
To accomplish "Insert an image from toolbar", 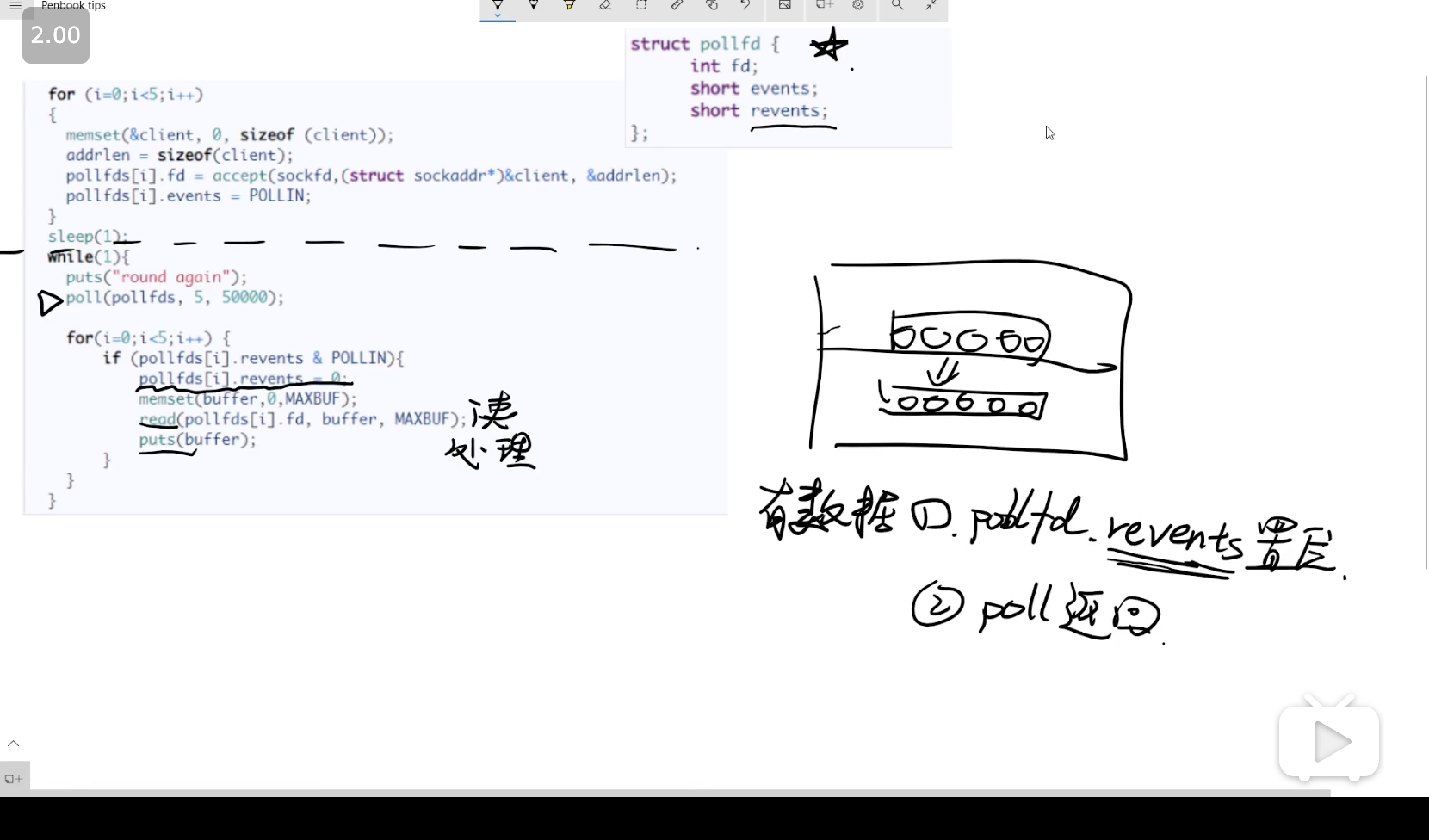I will coord(785,5).
